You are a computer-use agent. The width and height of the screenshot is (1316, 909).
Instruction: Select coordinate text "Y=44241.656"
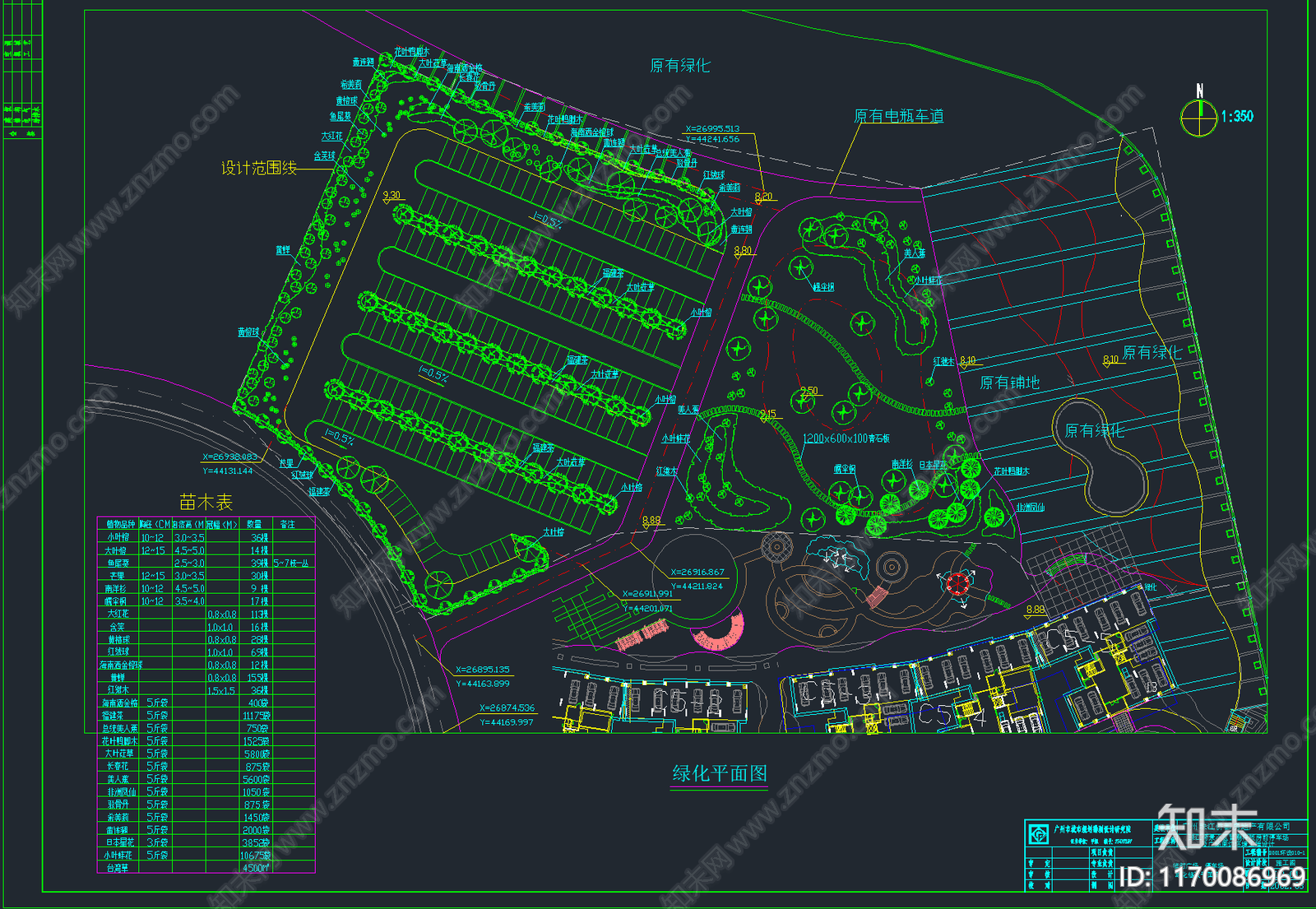(712, 139)
